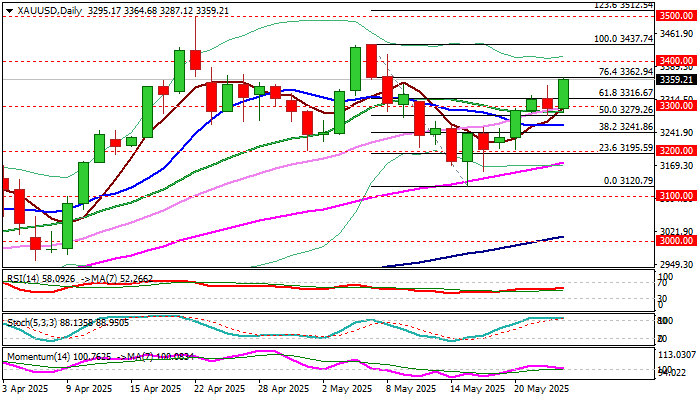The width and height of the screenshot is (700, 400).
Task: Click the 3400.00 red price label
Action: (676, 60)
